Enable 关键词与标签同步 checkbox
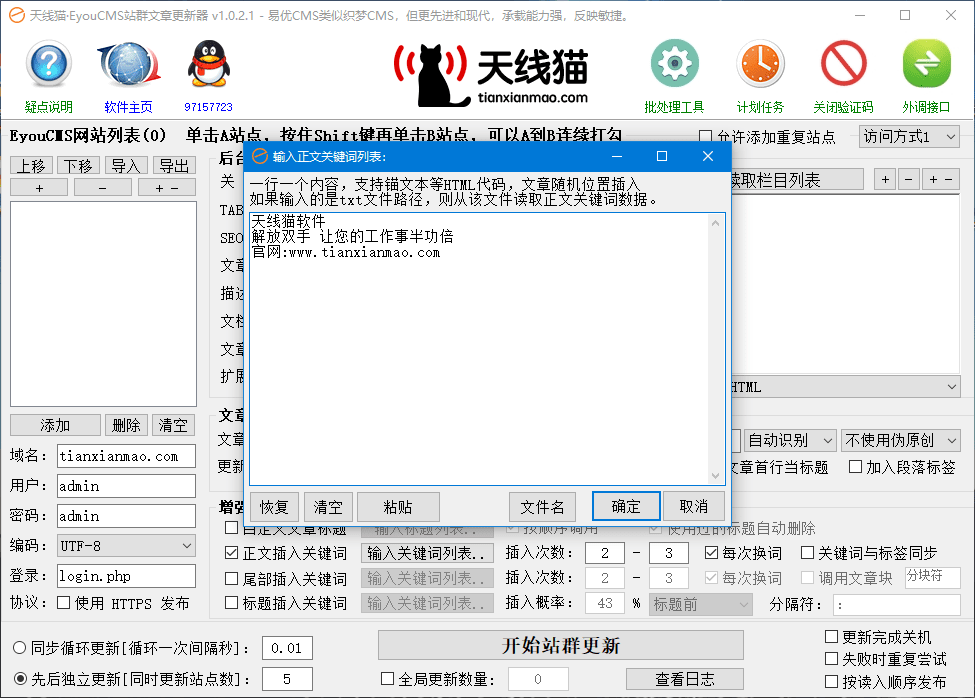Screen dimensions: 975x698 click(807, 553)
